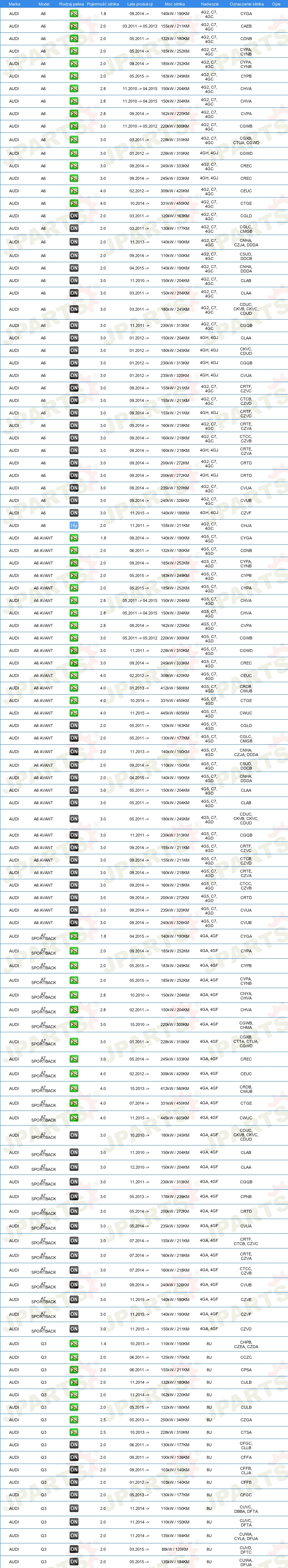Click the 'CHJA' engine code cell
The height and width of the screenshot is (1568, 288).
[x=246, y=525]
